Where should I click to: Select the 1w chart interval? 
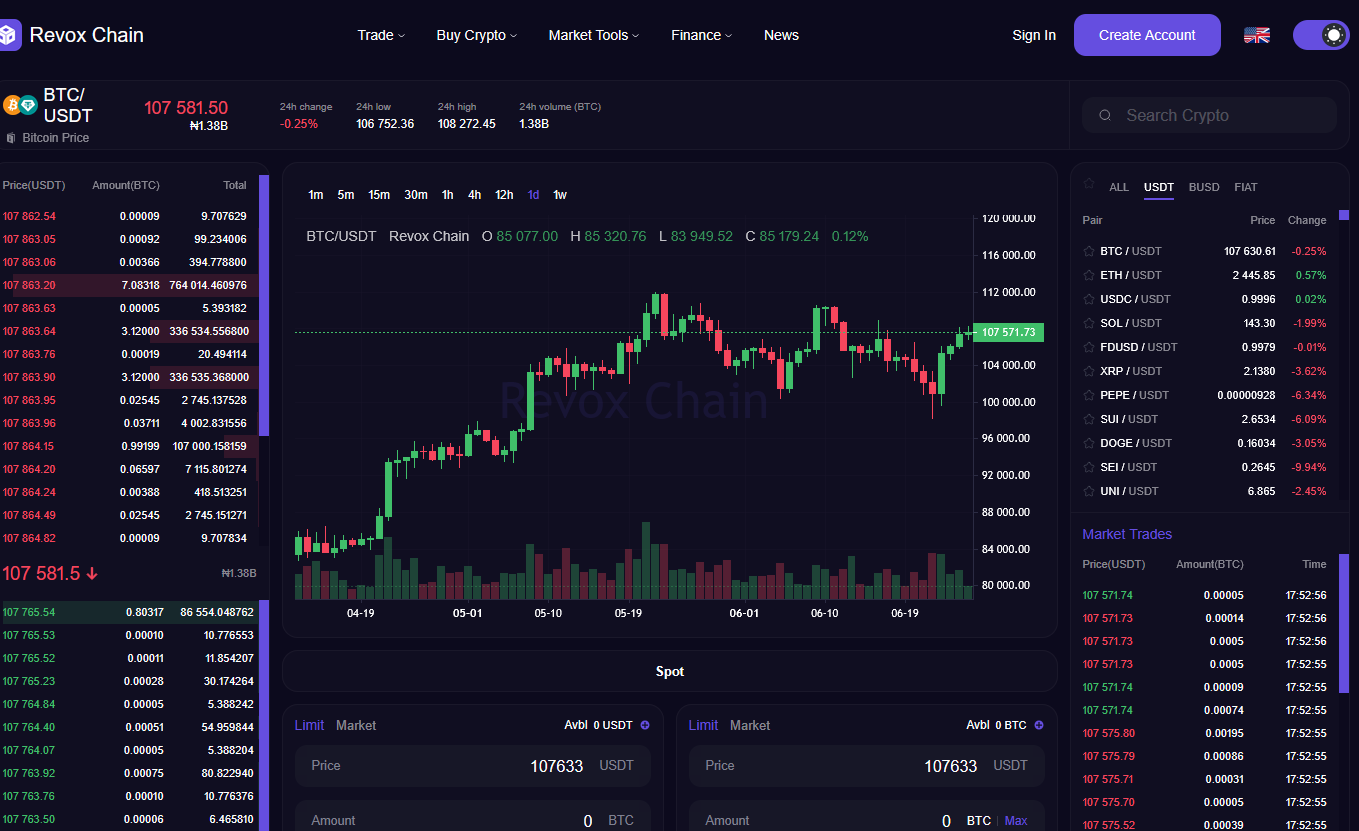click(560, 195)
